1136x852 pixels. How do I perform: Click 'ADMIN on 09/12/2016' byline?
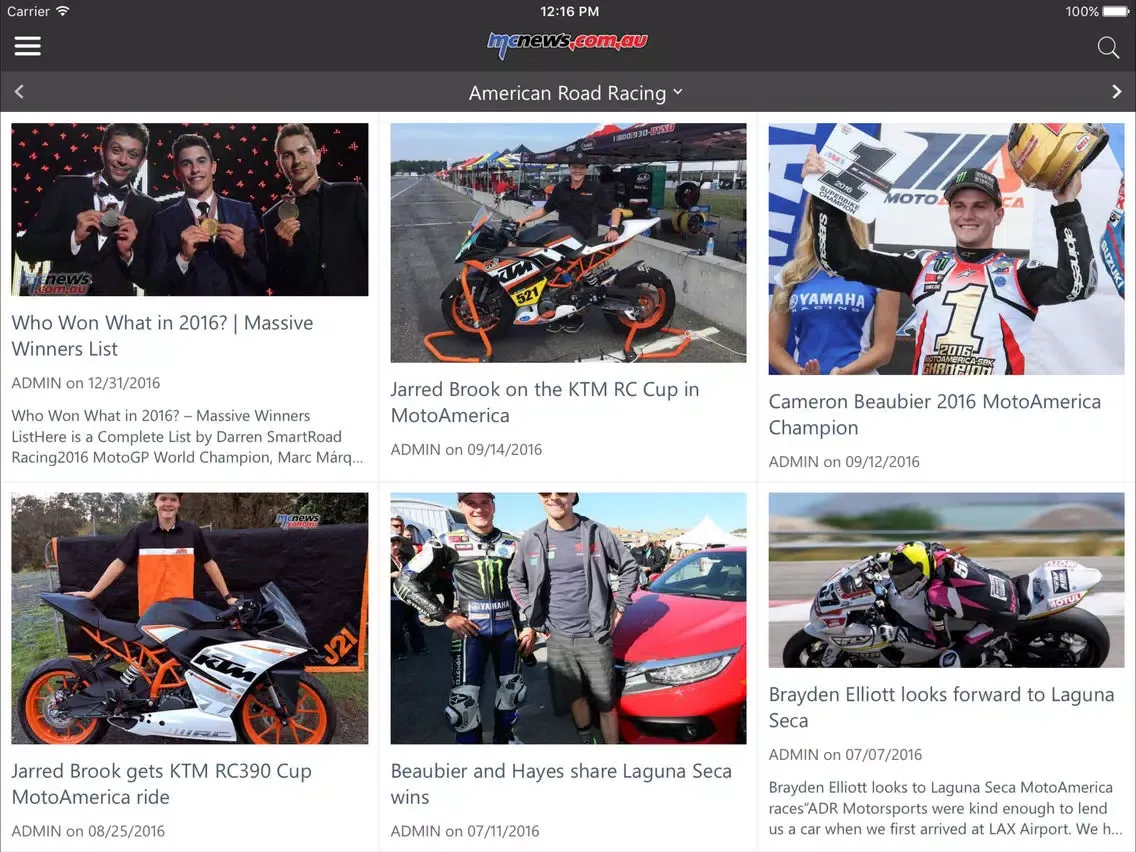[844, 462]
